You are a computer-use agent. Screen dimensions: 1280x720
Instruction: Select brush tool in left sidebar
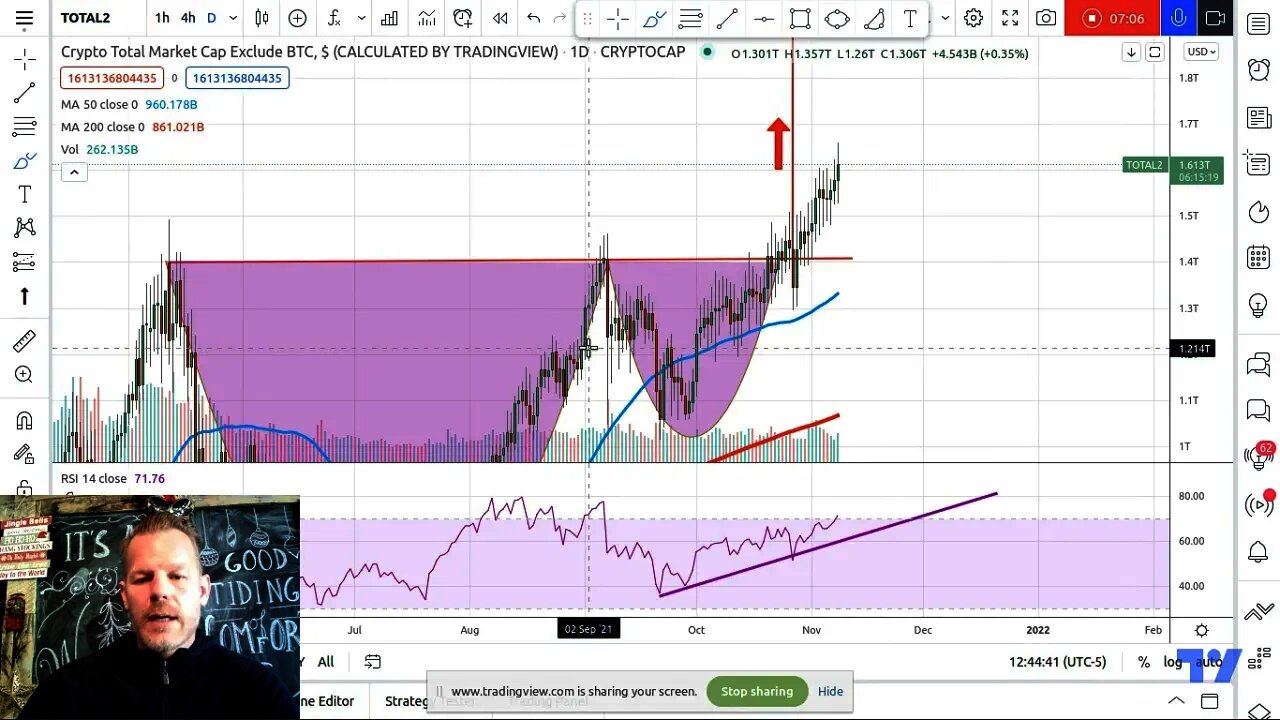pyautogui.click(x=25, y=160)
